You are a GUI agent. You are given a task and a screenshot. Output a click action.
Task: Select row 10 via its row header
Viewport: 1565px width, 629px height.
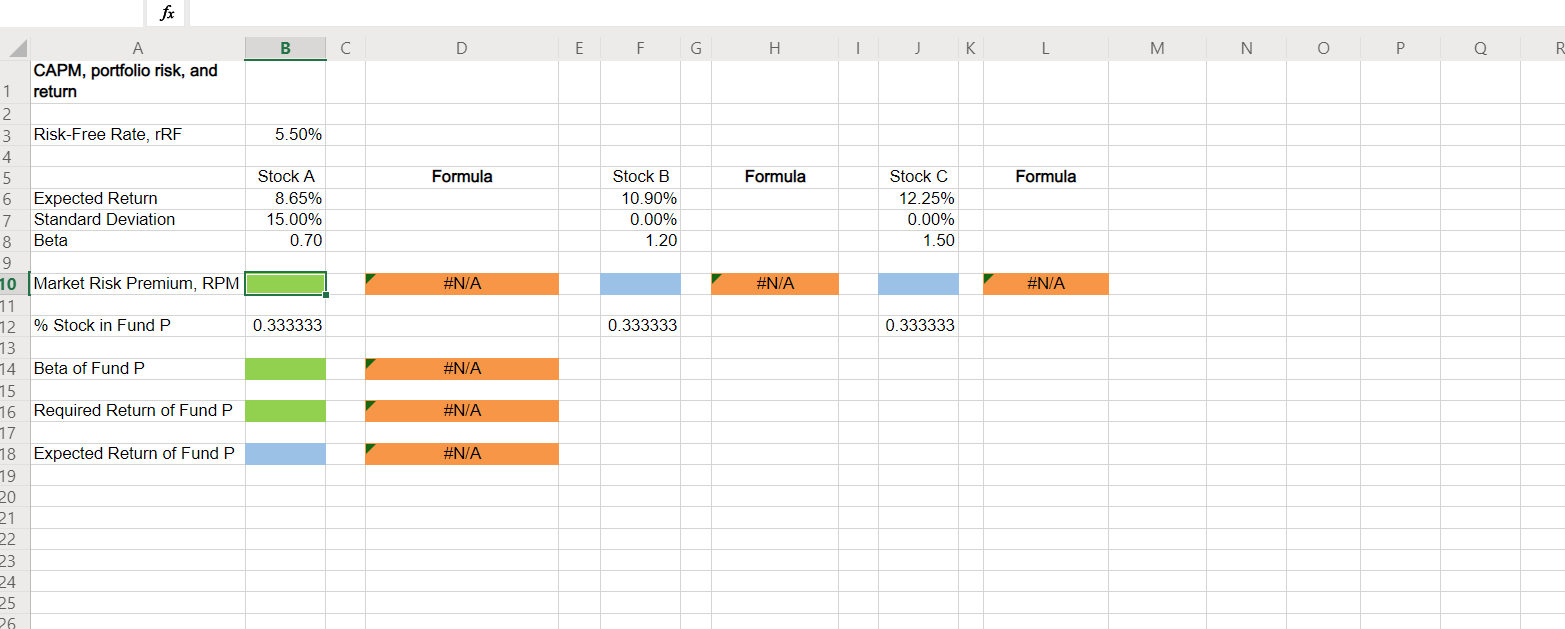(x=14, y=283)
